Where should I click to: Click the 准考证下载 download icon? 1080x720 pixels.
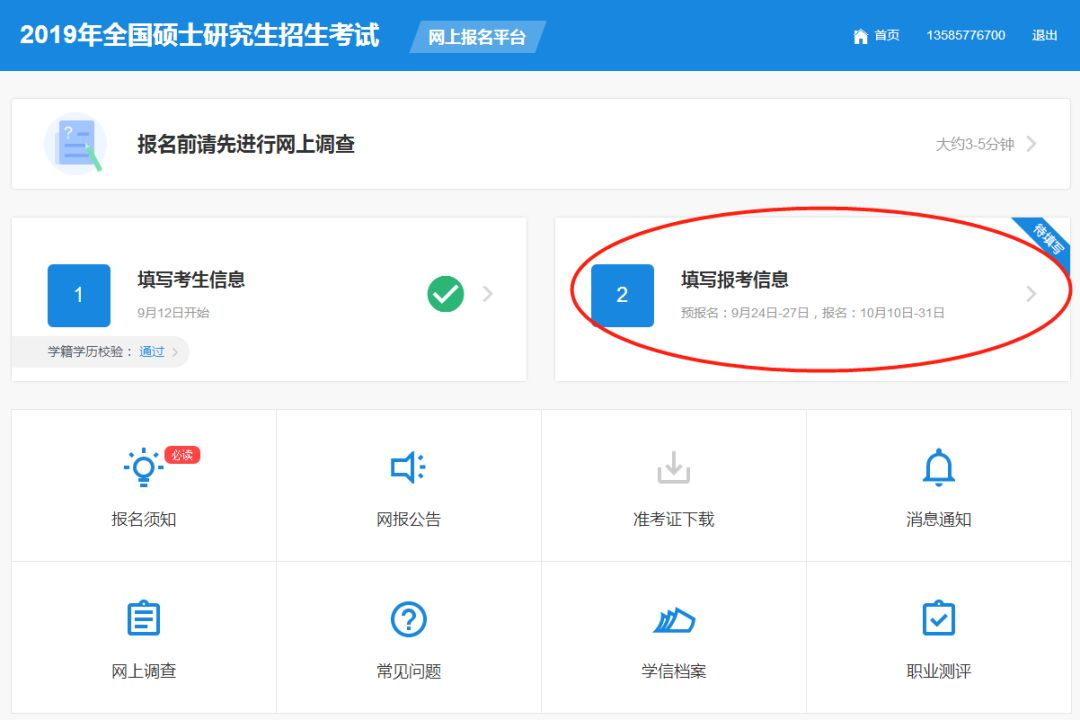click(x=673, y=468)
